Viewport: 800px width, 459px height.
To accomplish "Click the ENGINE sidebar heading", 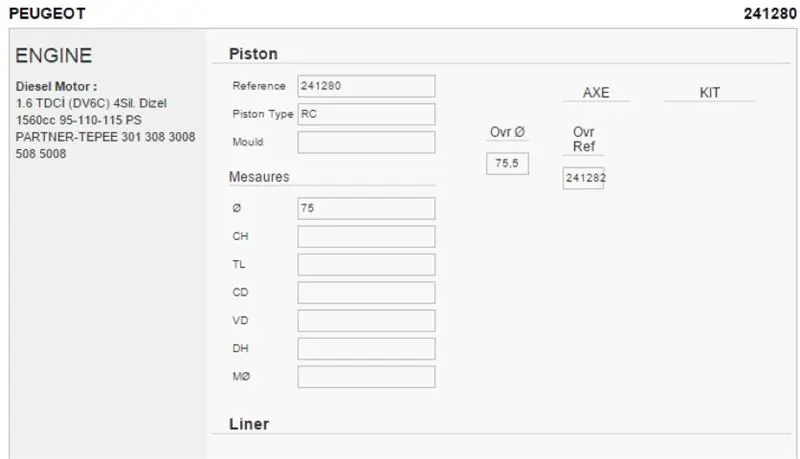I will click(54, 56).
